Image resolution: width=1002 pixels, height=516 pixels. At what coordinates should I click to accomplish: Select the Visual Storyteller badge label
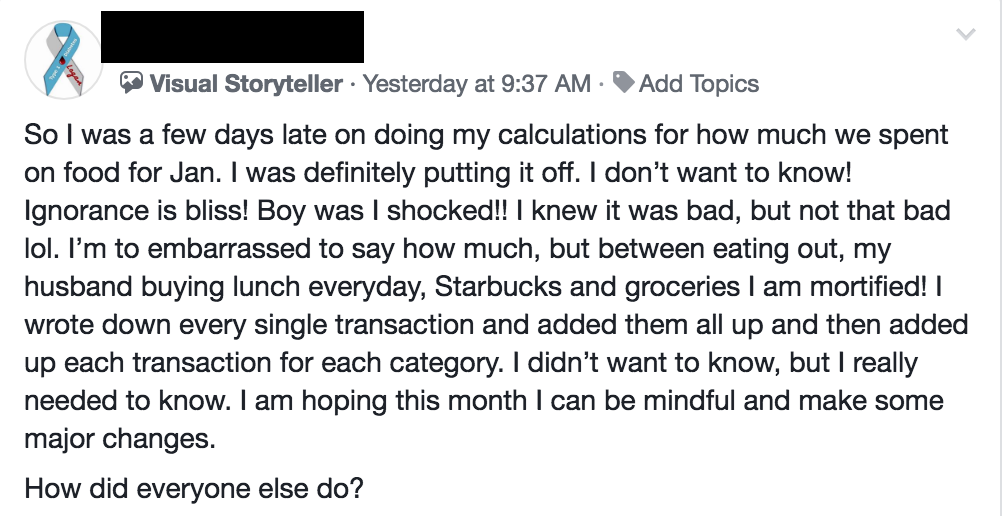[245, 83]
